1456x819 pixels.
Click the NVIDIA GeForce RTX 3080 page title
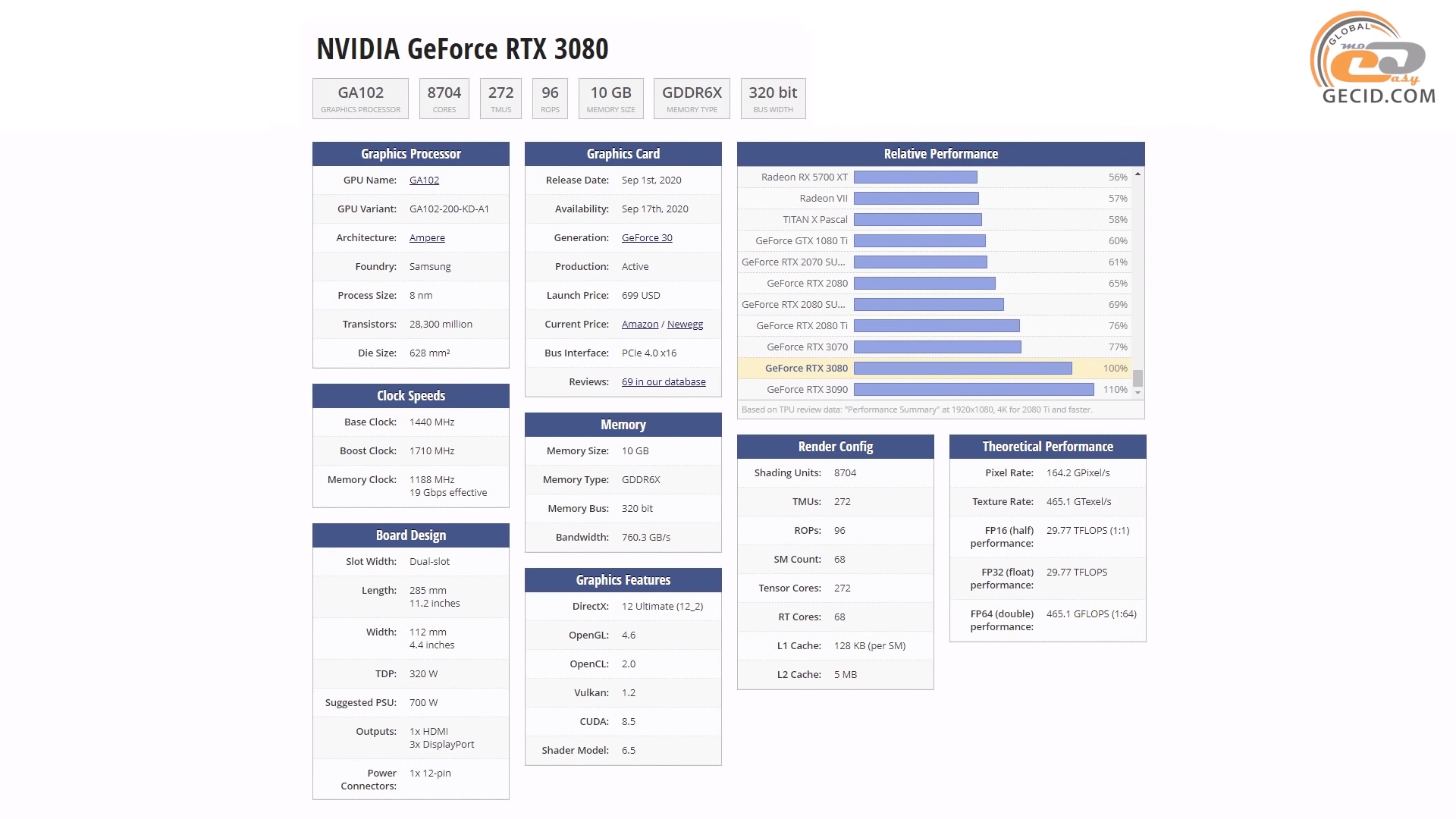tap(462, 49)
